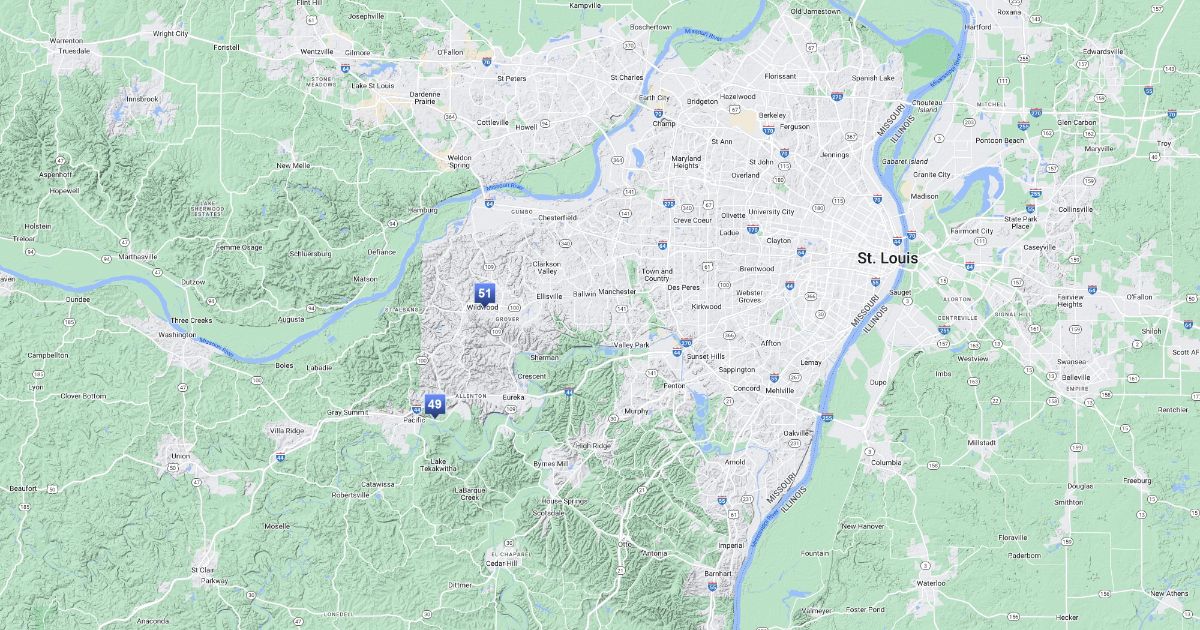
Task: Select the Cedar Hill label
Action: [501, 563]
